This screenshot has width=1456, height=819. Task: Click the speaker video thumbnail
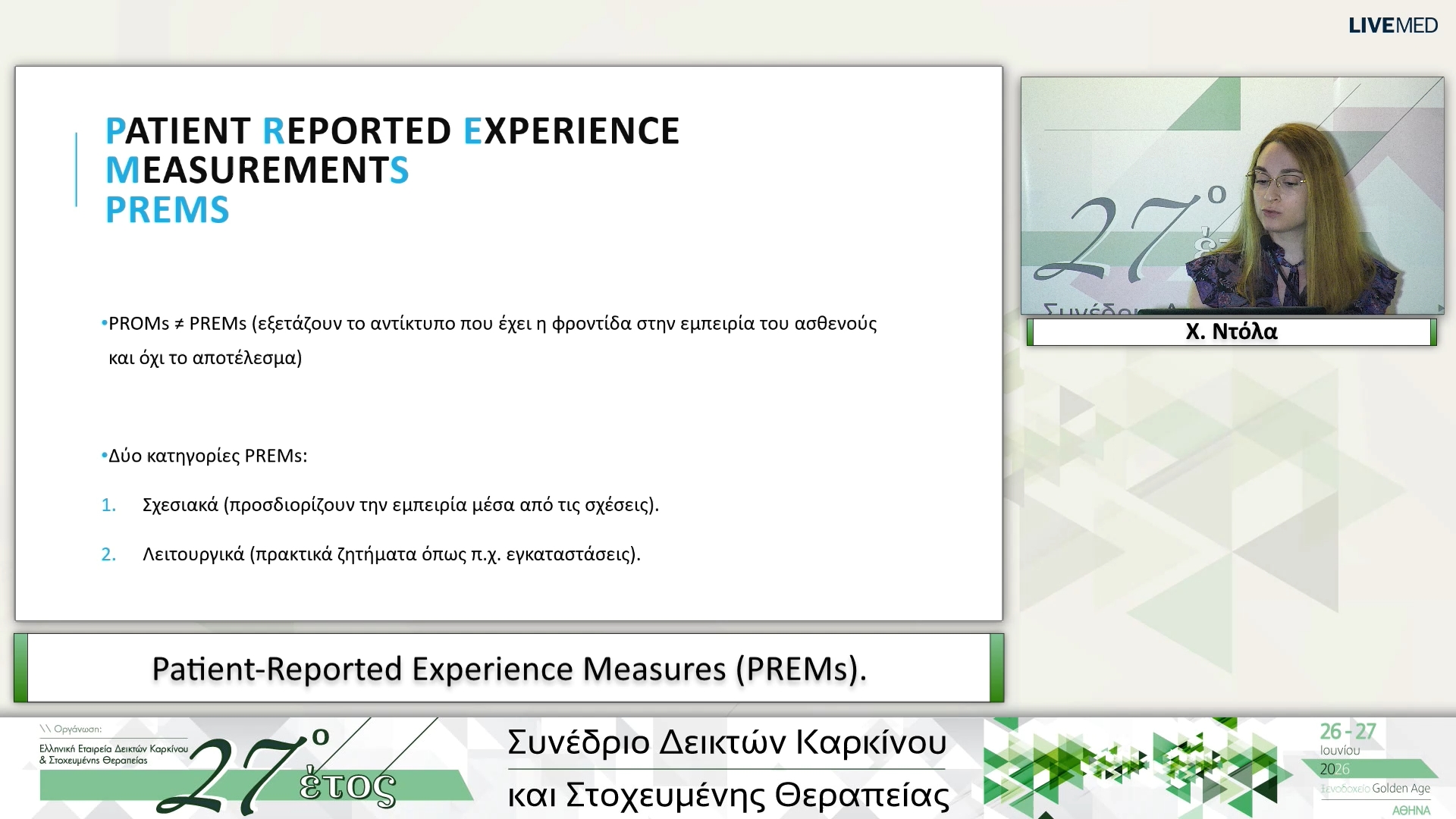(x=1232, y=196)
